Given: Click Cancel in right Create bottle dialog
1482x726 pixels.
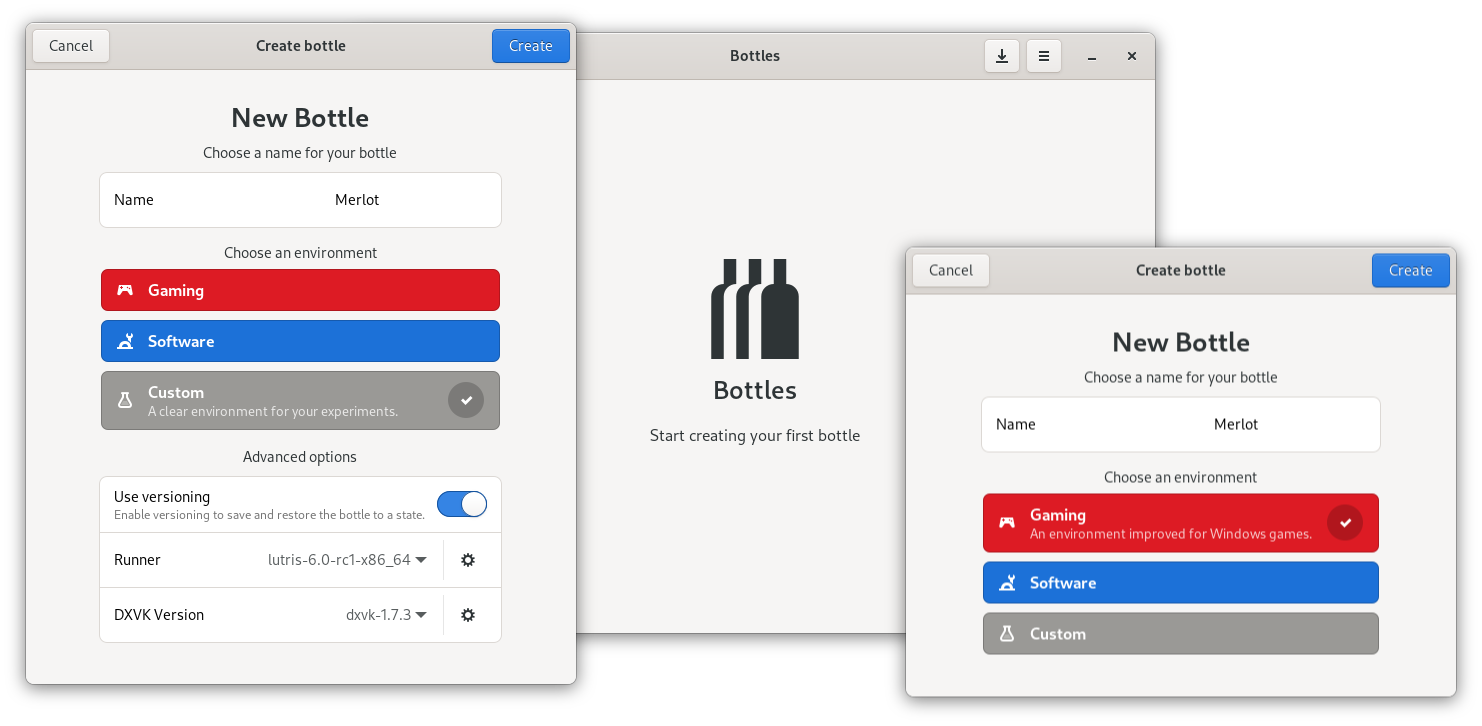Looking at the screenshot, I should (951, 270).
